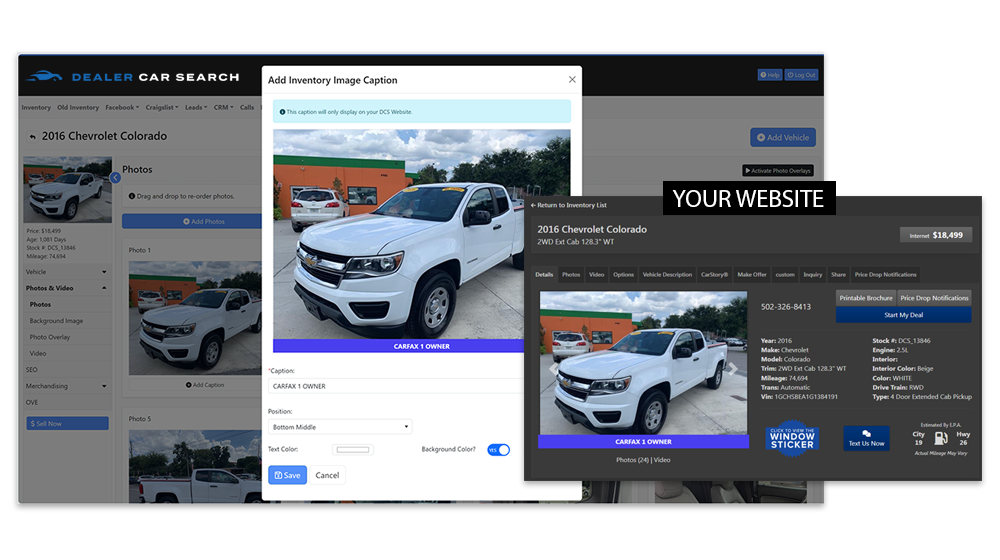Collapse the sidebar with blue chevron circle
This screenshot has height=560, width=1000.
pos(115,178)
